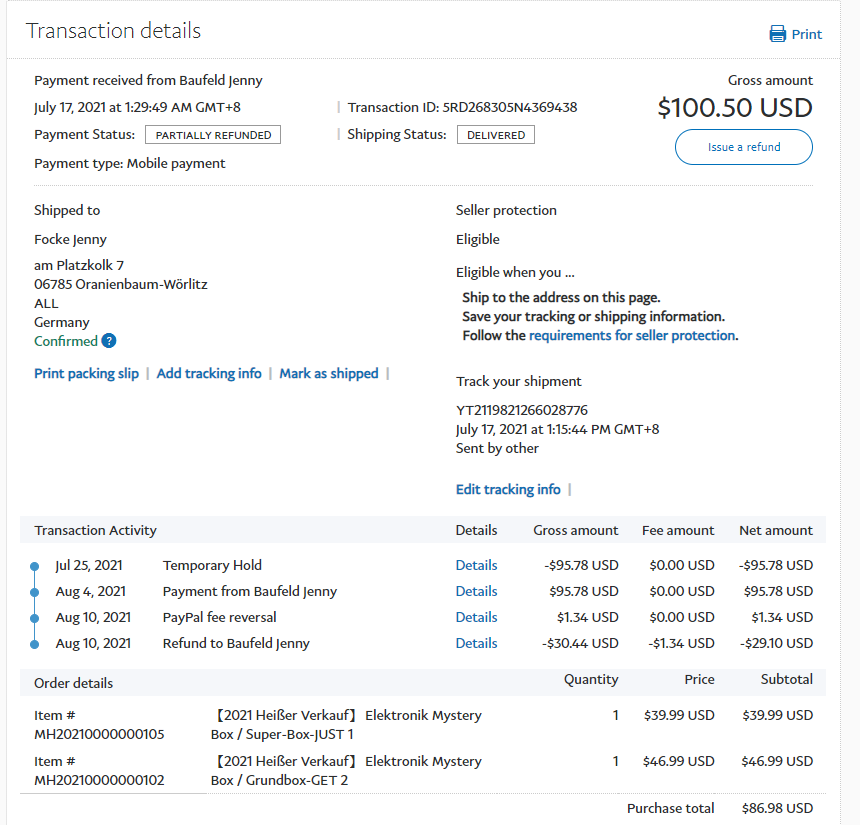Click the timeline dot for Aug 10 refund
Image resolution: width=860 pixels, height=825 pixels.
coord(34,644)
